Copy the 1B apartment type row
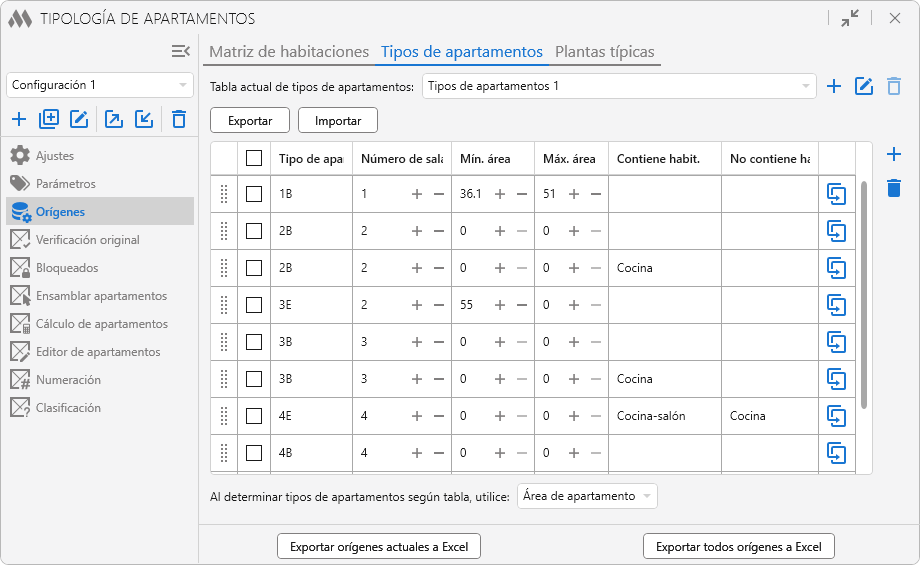The width and height of the screenshot is (920, 565). (836, 194)
